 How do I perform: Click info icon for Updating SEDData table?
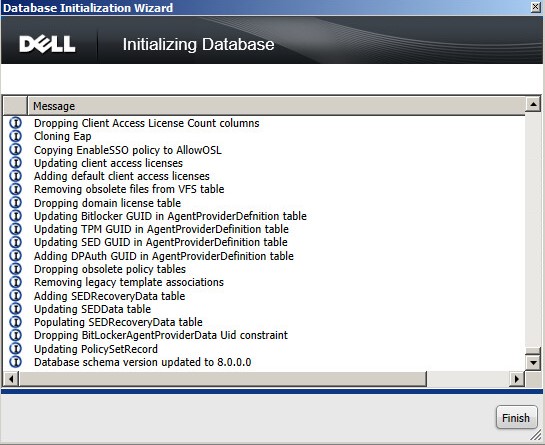[x=15, y=309]
